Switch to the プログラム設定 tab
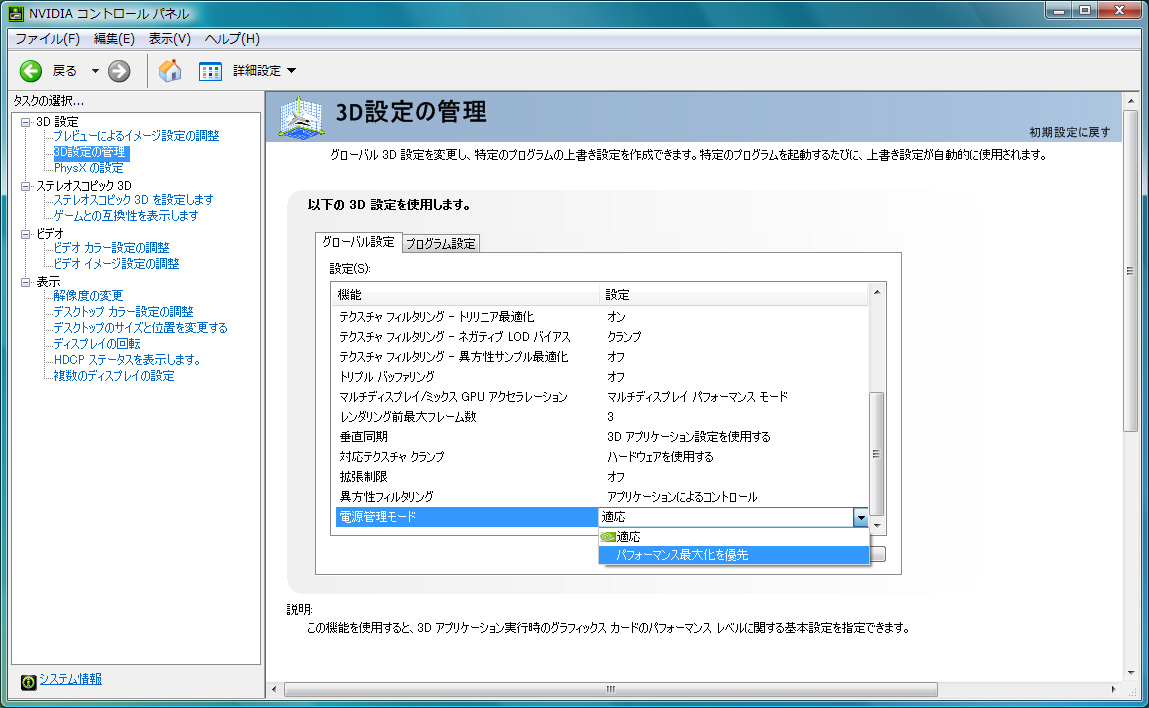The image size is (1149, 708). 441,244
